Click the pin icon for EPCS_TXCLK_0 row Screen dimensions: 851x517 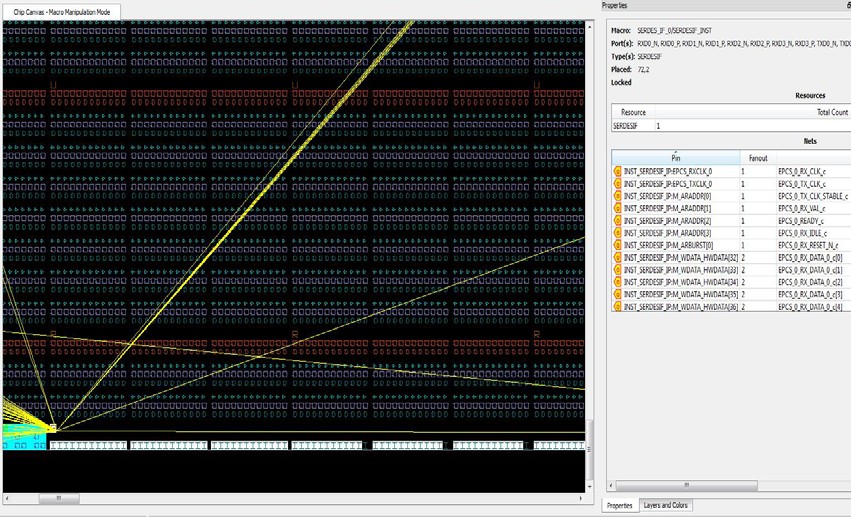pyautogui.click(x=617, y=184)
